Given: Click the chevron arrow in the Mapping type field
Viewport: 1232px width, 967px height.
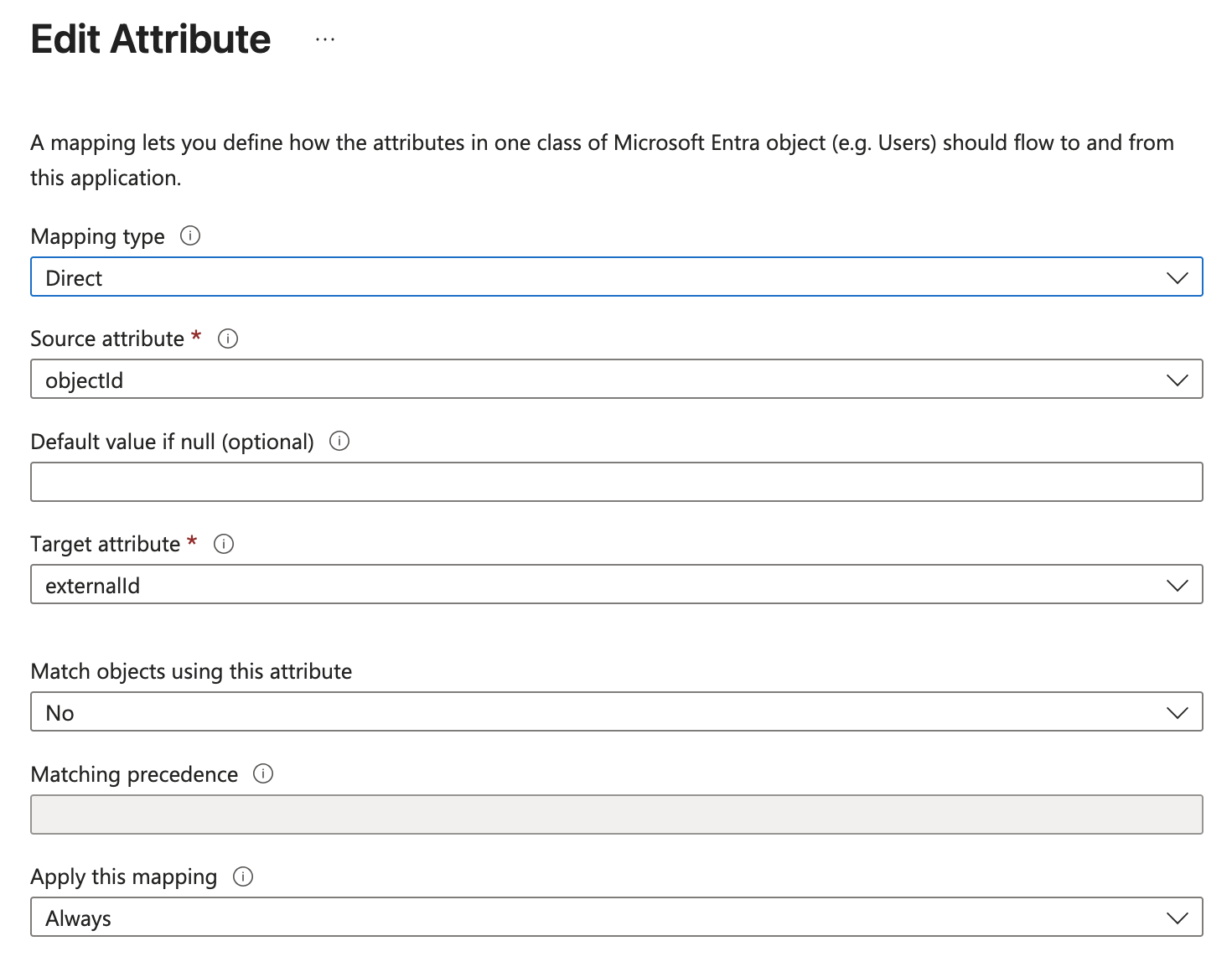Looking at the screenshot, I should [1177, 277].
